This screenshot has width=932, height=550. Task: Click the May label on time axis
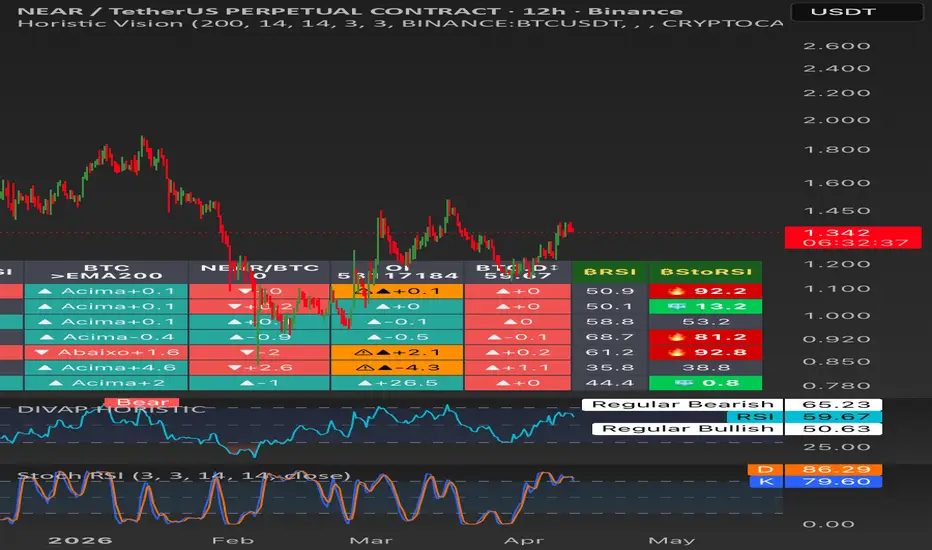(x=672, y=540)
